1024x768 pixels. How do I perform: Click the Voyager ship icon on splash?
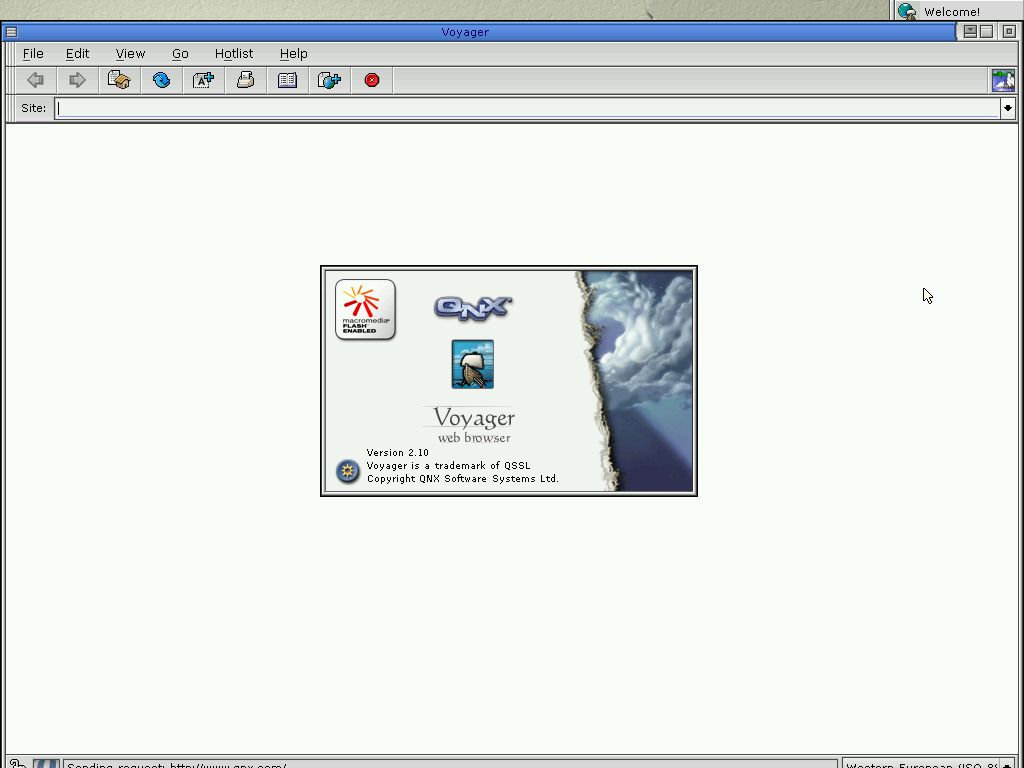[473, 364]
